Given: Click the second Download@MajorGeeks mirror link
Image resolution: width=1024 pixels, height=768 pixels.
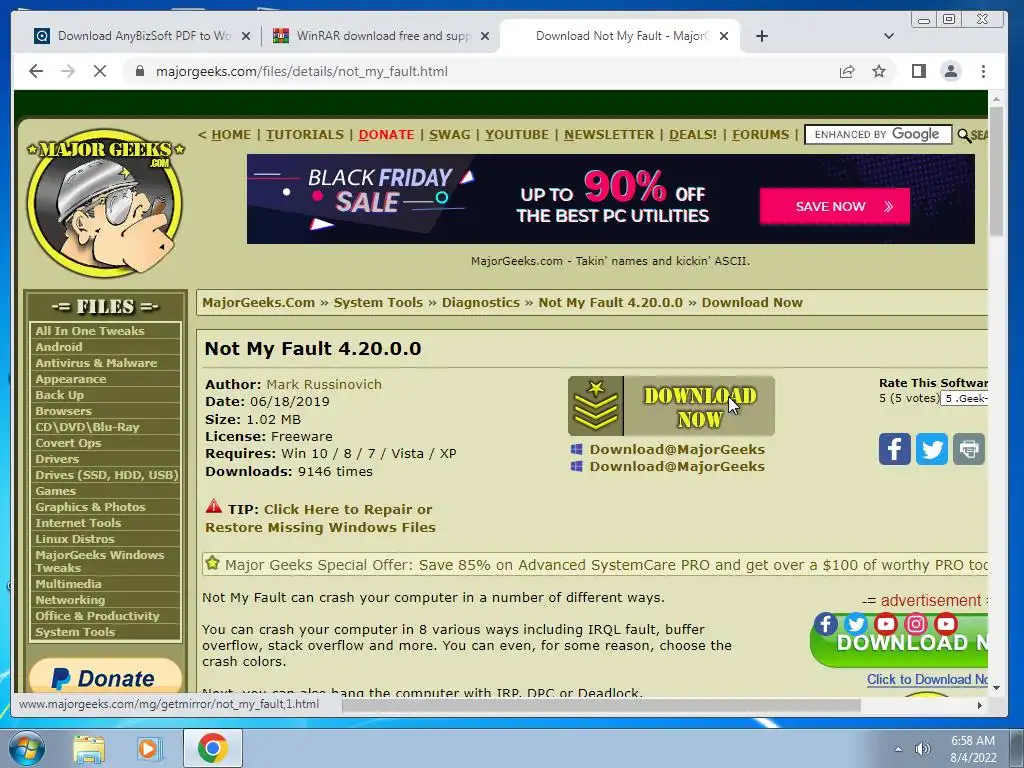Looking at the screenshot, I should (x=677, y=466).
